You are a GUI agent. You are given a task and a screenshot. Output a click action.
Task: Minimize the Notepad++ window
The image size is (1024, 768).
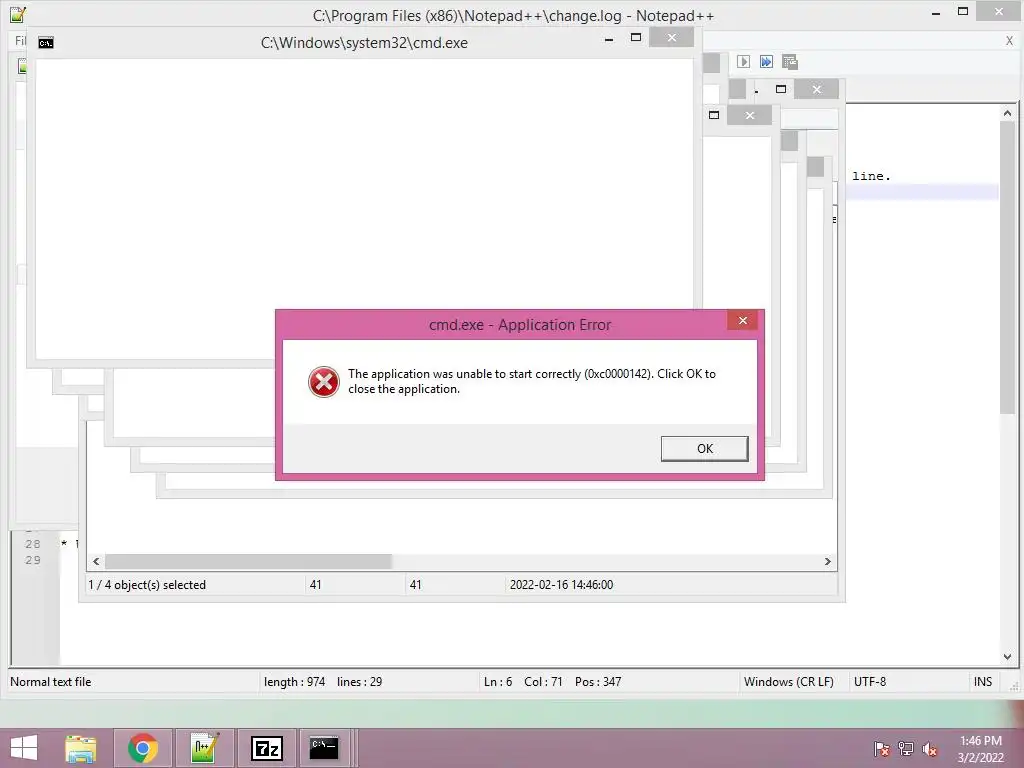[x=936, y=12]
